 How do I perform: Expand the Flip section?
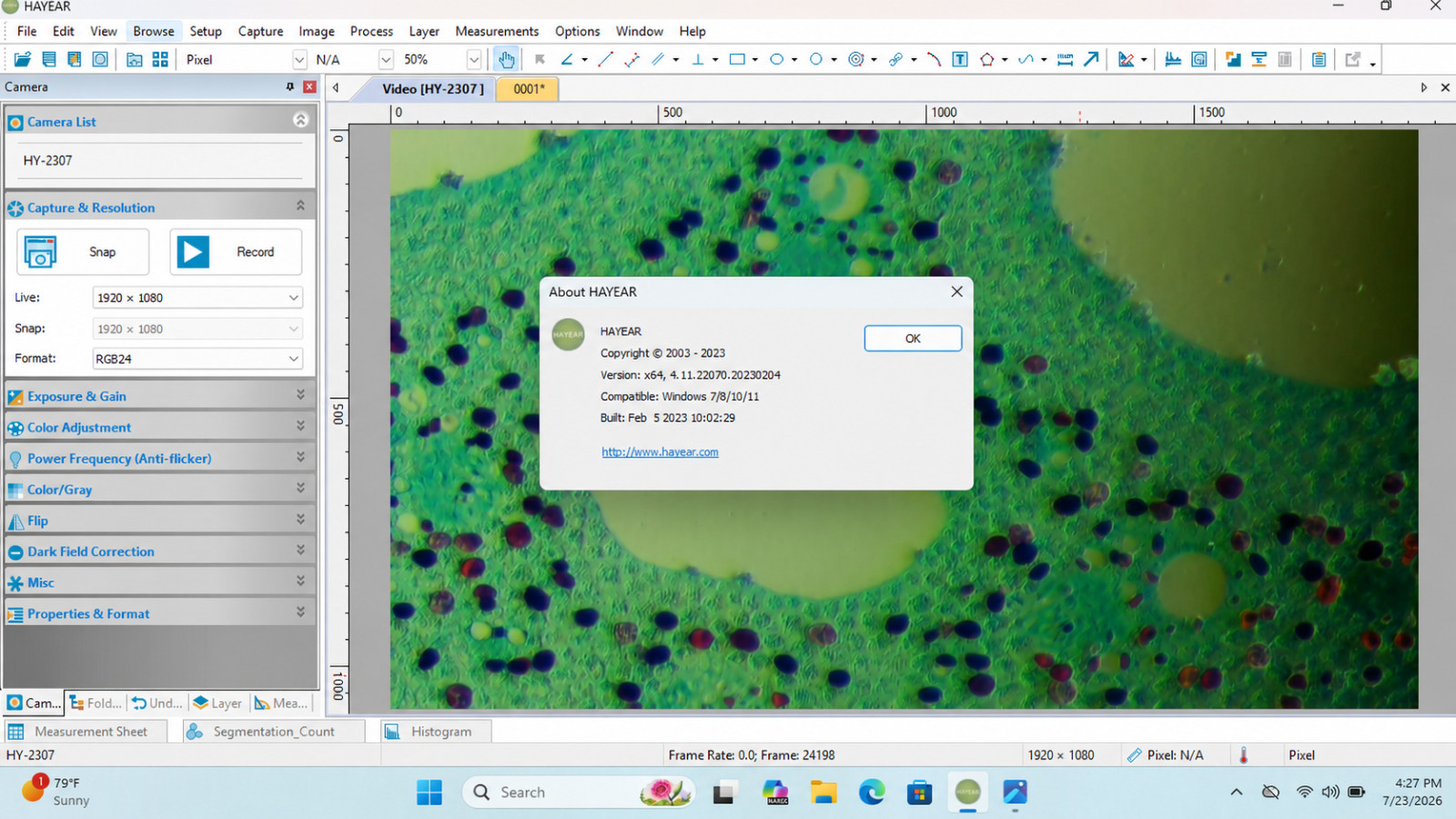coord(160,521)
